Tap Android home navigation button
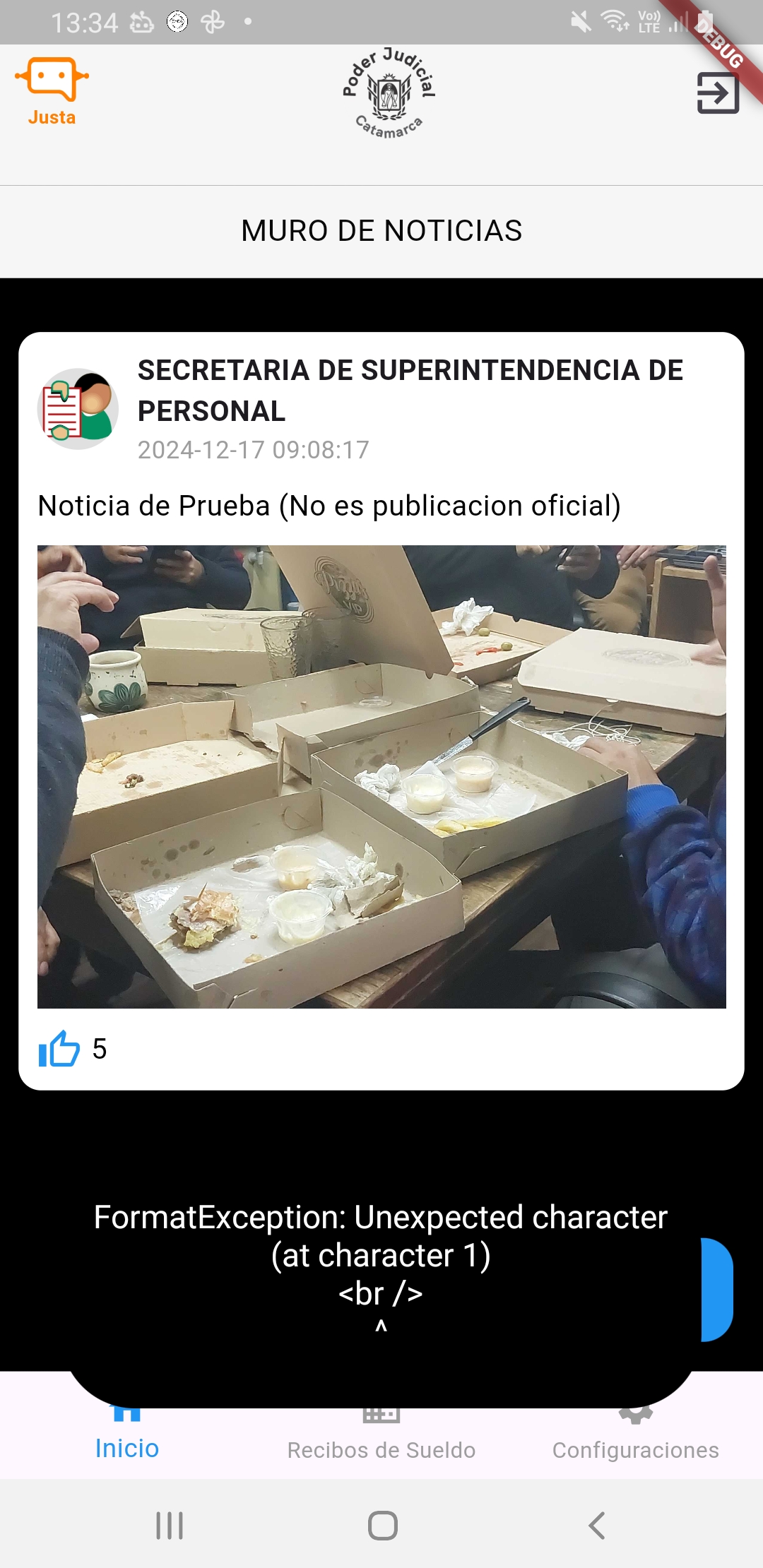 click(382, 1526)
